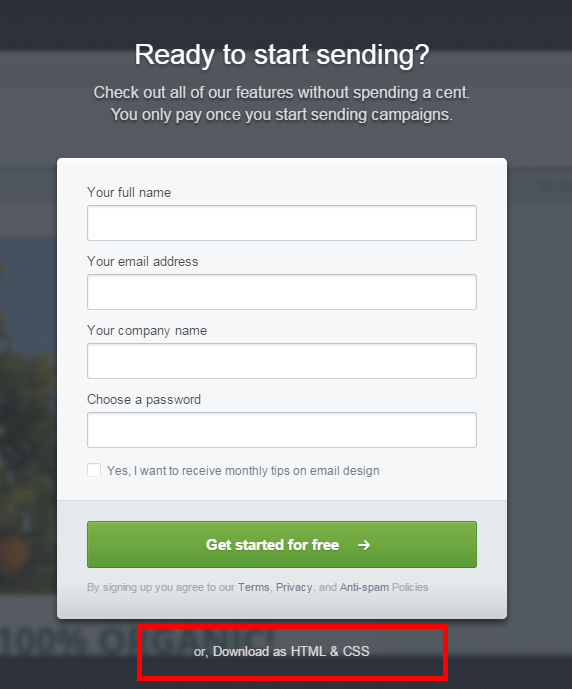Click the arrow icon on the green button
The height and width of the screenshot is (689, 572).
pyautogui.click(x=364, y=545)
